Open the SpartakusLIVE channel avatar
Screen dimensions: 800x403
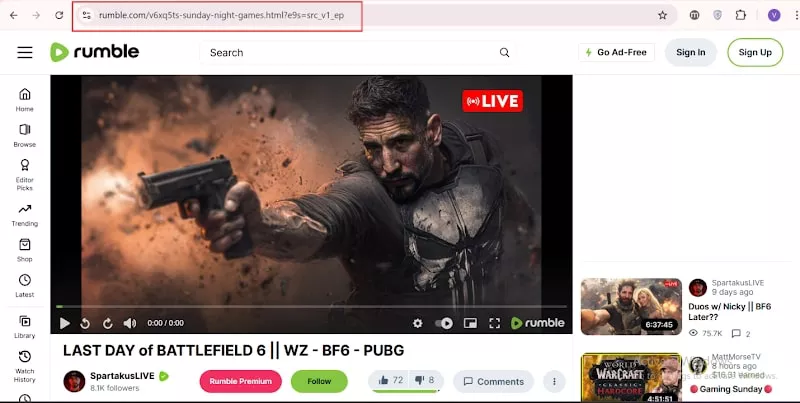point(74,381)
